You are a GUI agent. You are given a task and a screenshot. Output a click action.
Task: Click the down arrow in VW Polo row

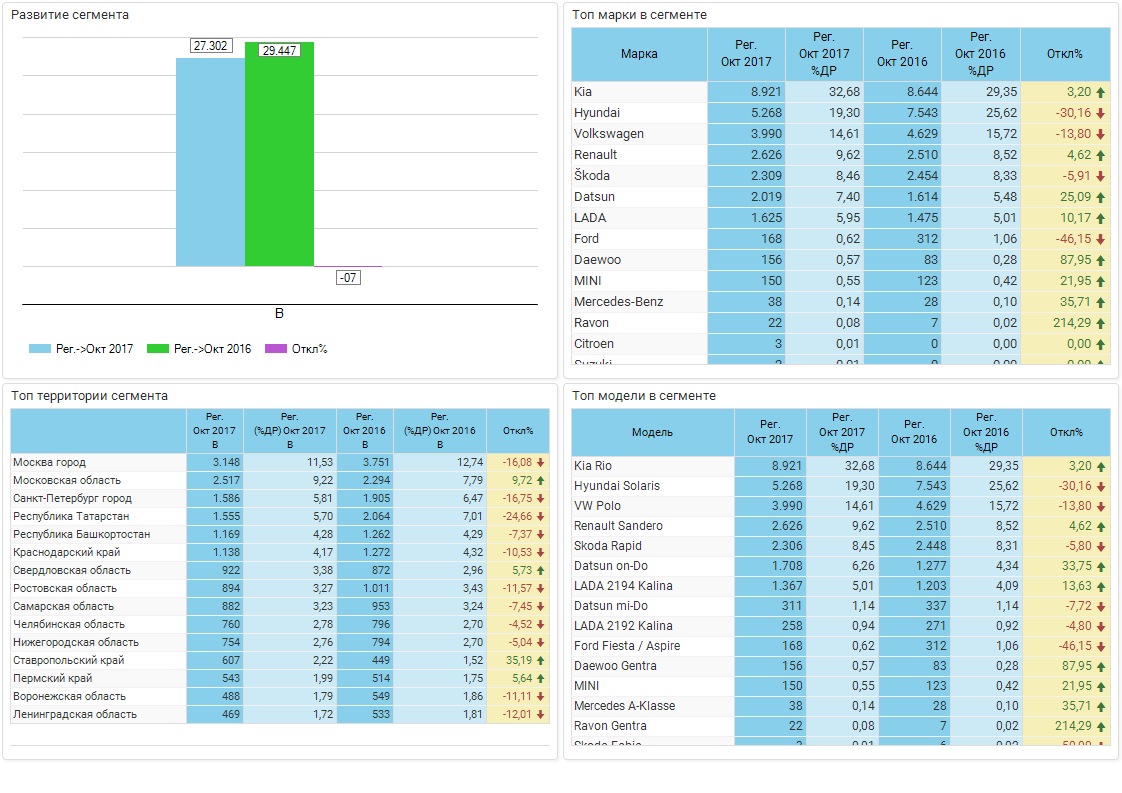click(x=1101, y=506)
